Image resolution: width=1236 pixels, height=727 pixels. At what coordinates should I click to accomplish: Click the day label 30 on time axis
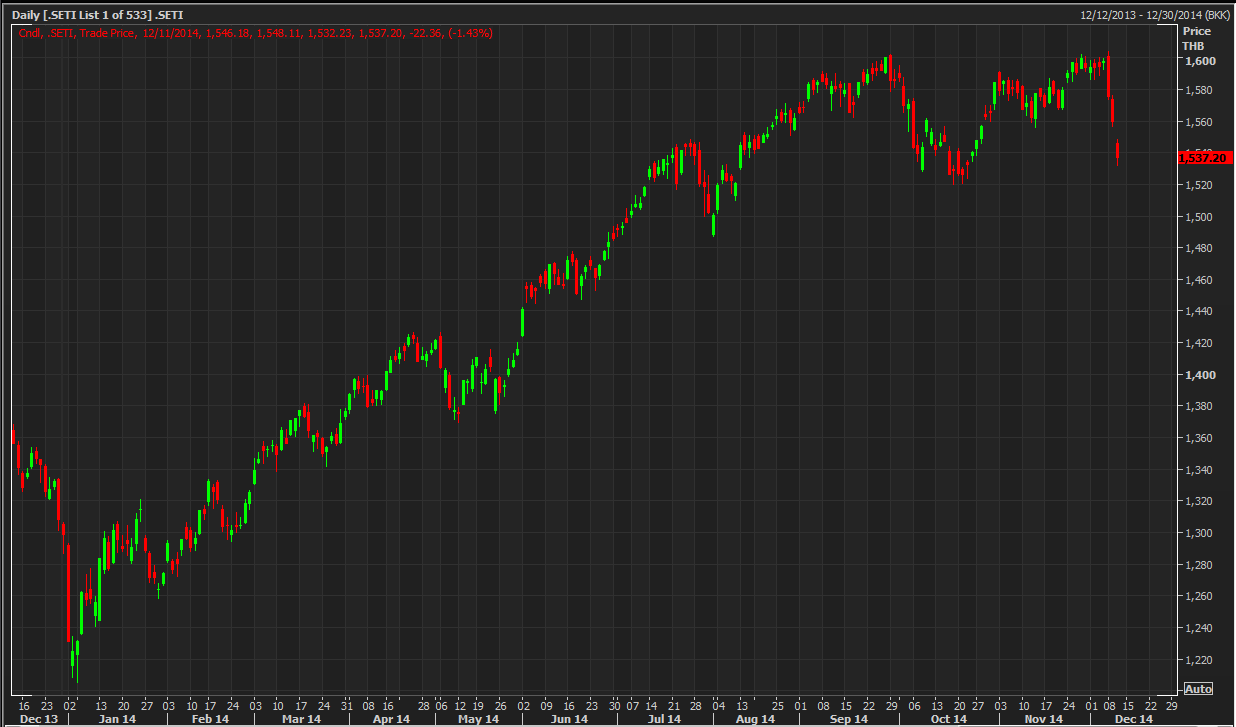[x=614, y=704]
